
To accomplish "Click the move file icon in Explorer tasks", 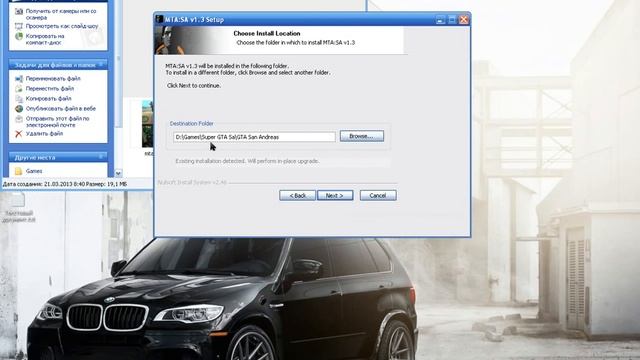I will pos(19,89).
